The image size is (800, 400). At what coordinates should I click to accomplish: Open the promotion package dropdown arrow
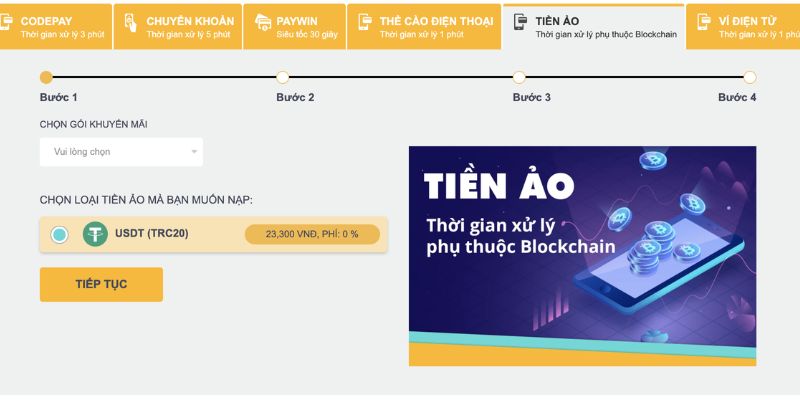coord(194,152)
